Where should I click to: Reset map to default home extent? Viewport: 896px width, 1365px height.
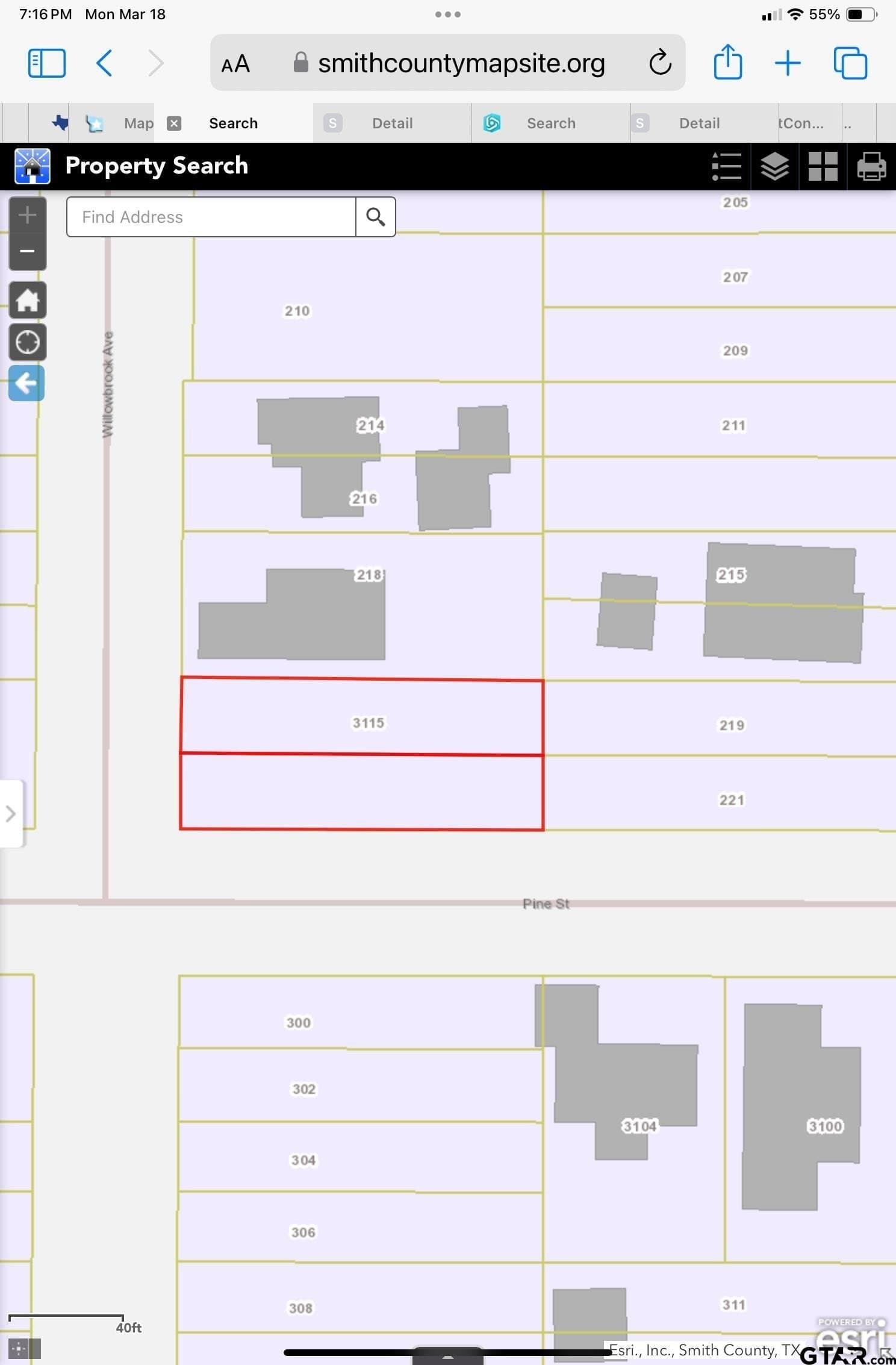(27, 300)
